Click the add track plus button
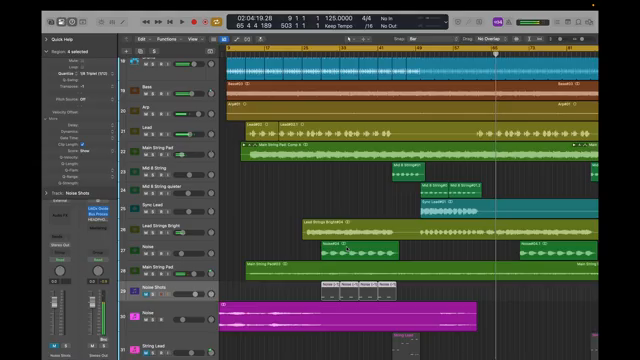The image size is (640, 360). pos(126,51)
